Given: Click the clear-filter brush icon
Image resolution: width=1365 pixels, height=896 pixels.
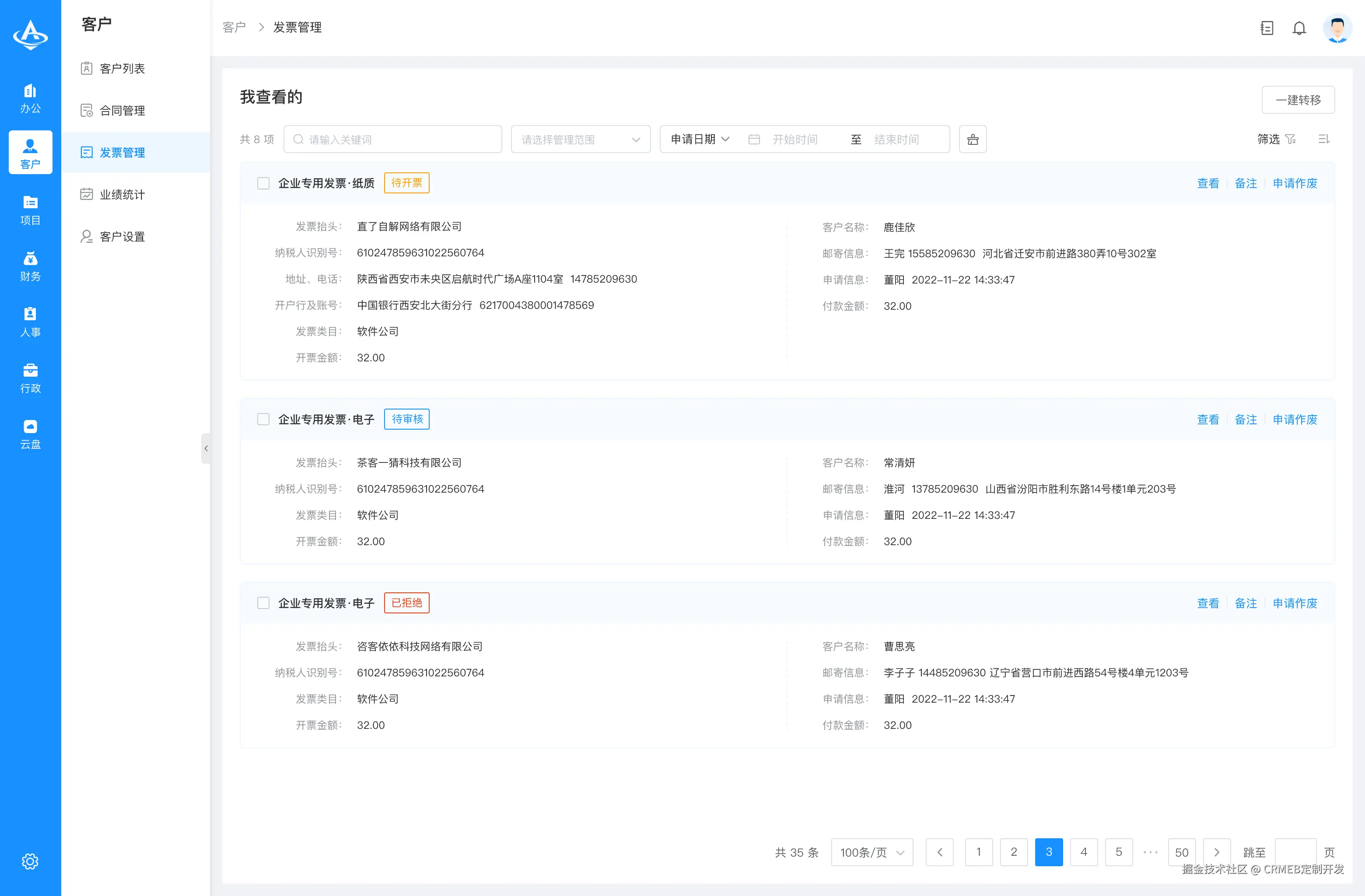Looking at the screenshot, I should click(973, 139).
